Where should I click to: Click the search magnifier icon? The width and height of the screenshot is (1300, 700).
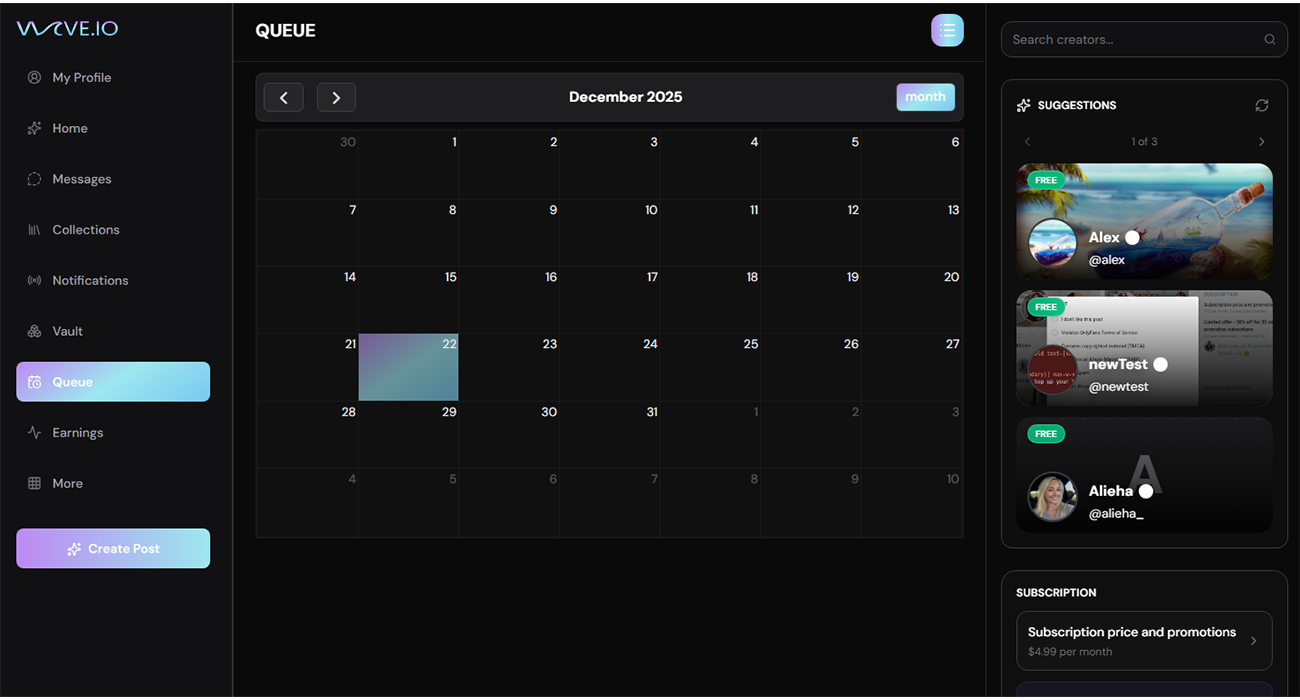(1269, 40)
